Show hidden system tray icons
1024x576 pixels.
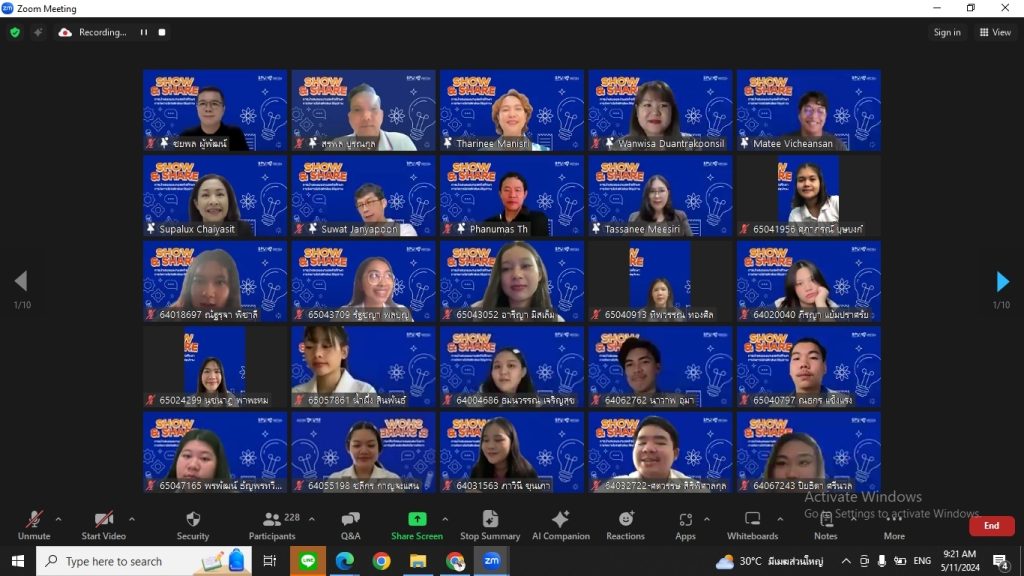(846, 561)
